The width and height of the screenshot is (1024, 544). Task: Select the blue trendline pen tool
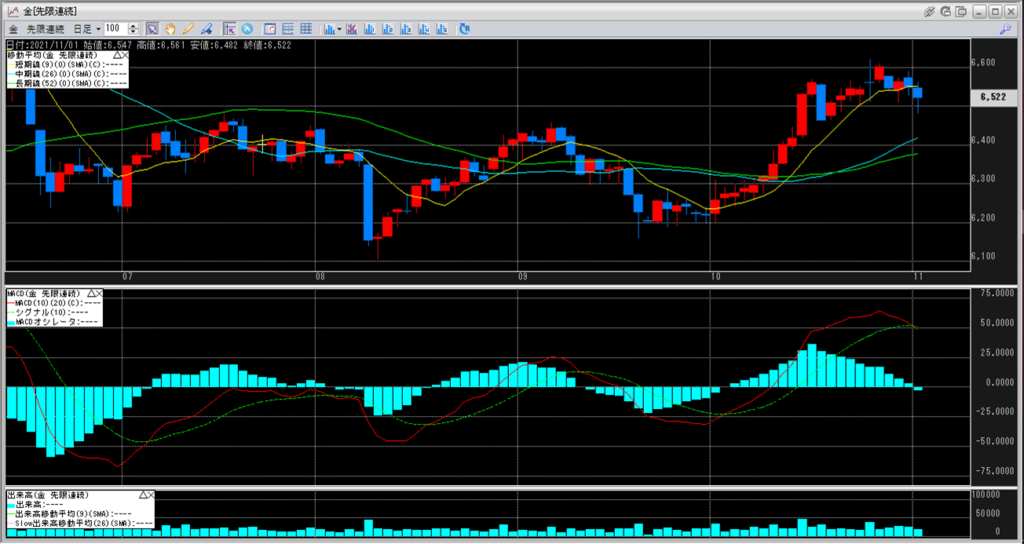click(x=206, y=29)
